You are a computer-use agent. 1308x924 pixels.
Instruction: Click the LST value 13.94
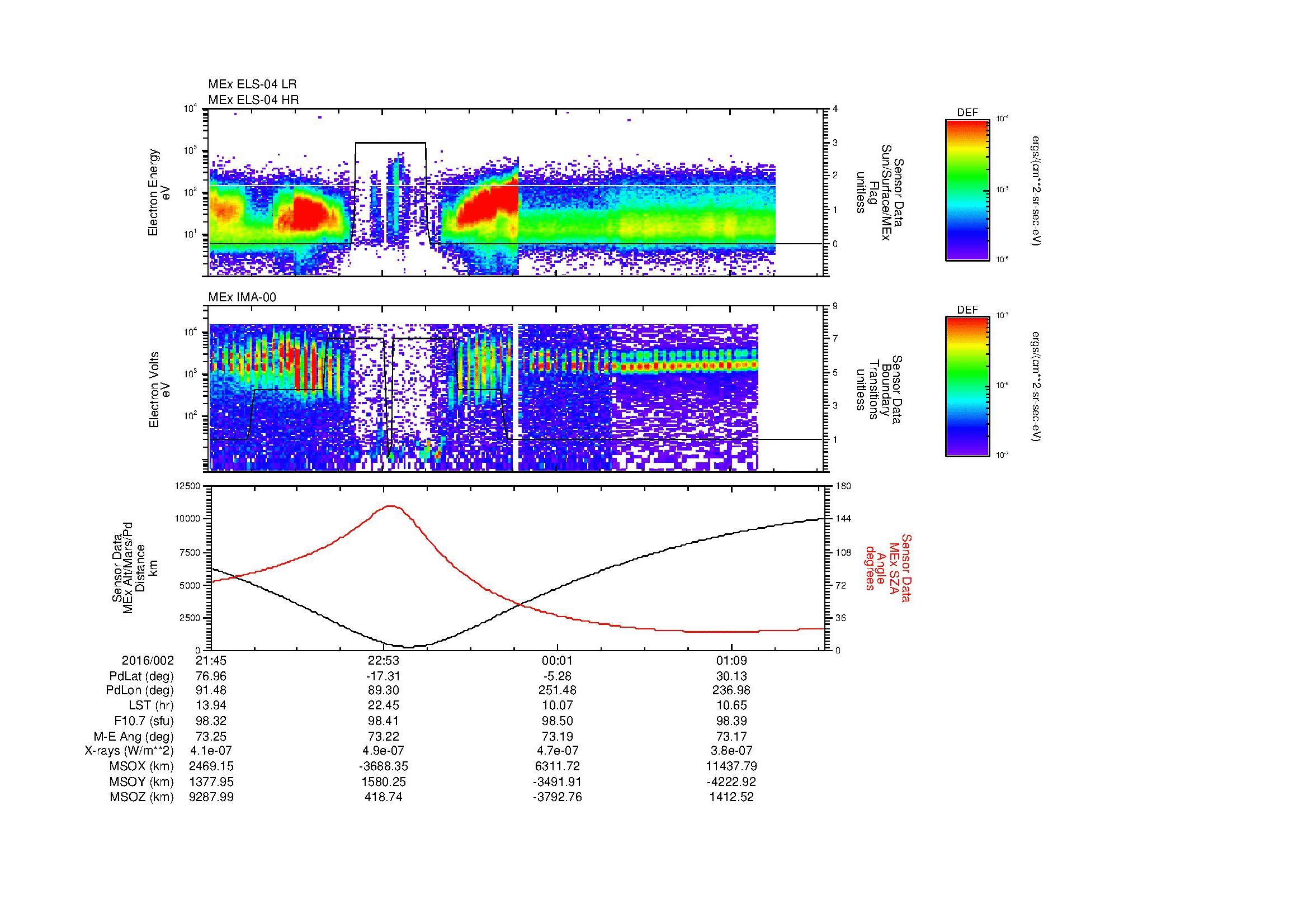211,706
